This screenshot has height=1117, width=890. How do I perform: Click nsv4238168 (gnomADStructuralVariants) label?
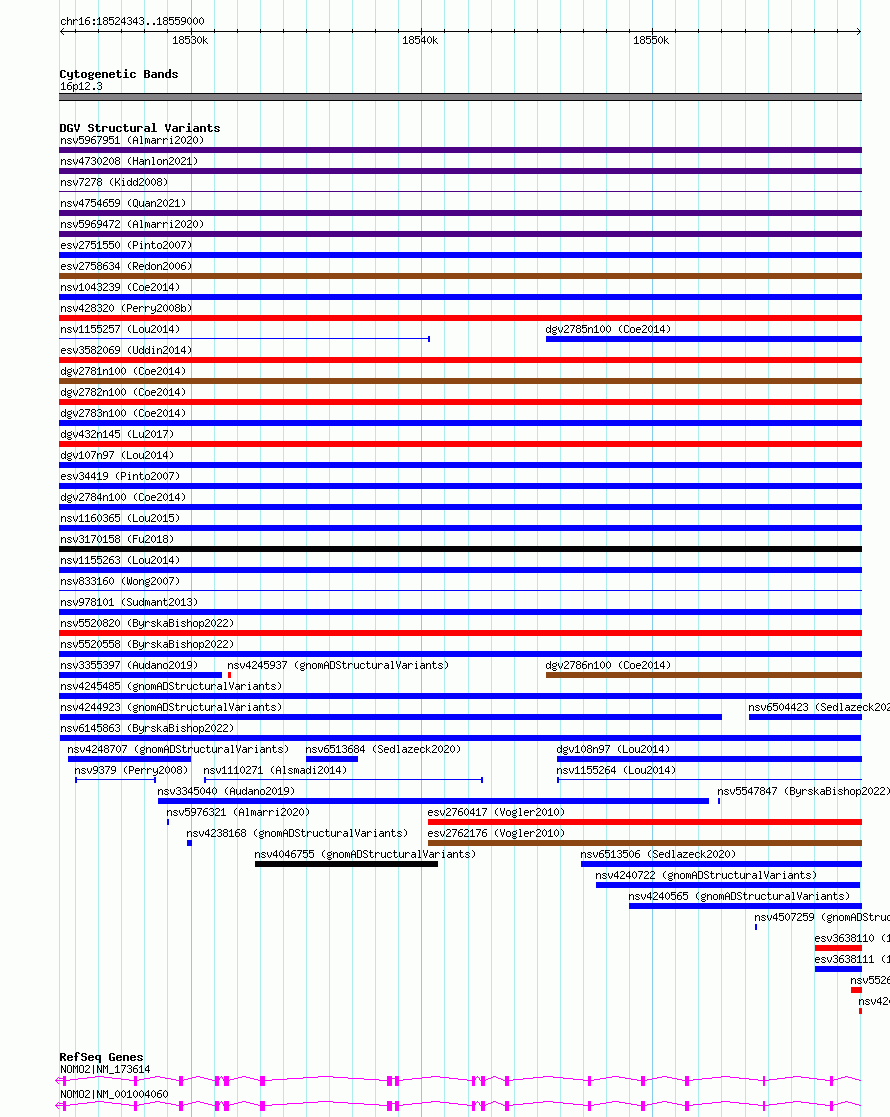click(297, 833)
